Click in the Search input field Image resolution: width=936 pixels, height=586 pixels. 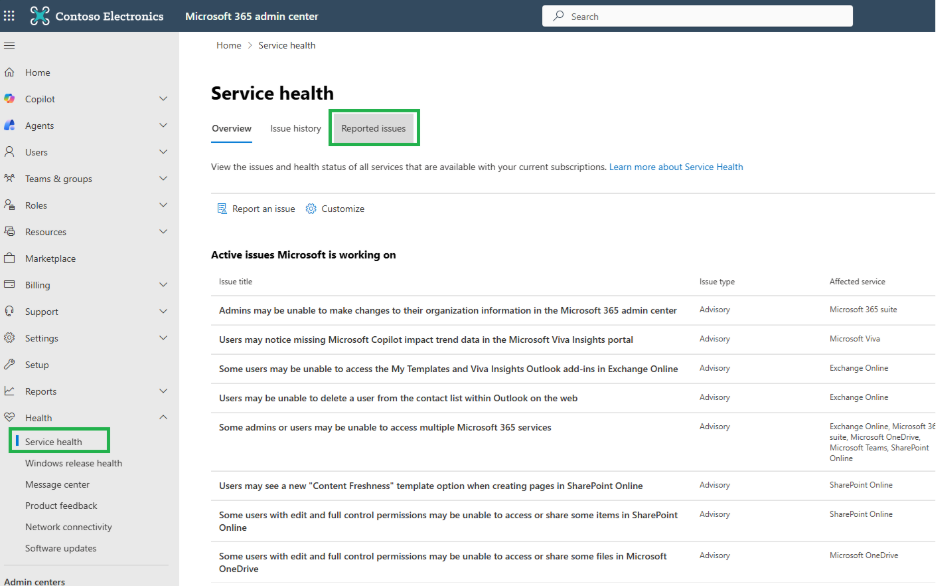(x=697, y=16)
